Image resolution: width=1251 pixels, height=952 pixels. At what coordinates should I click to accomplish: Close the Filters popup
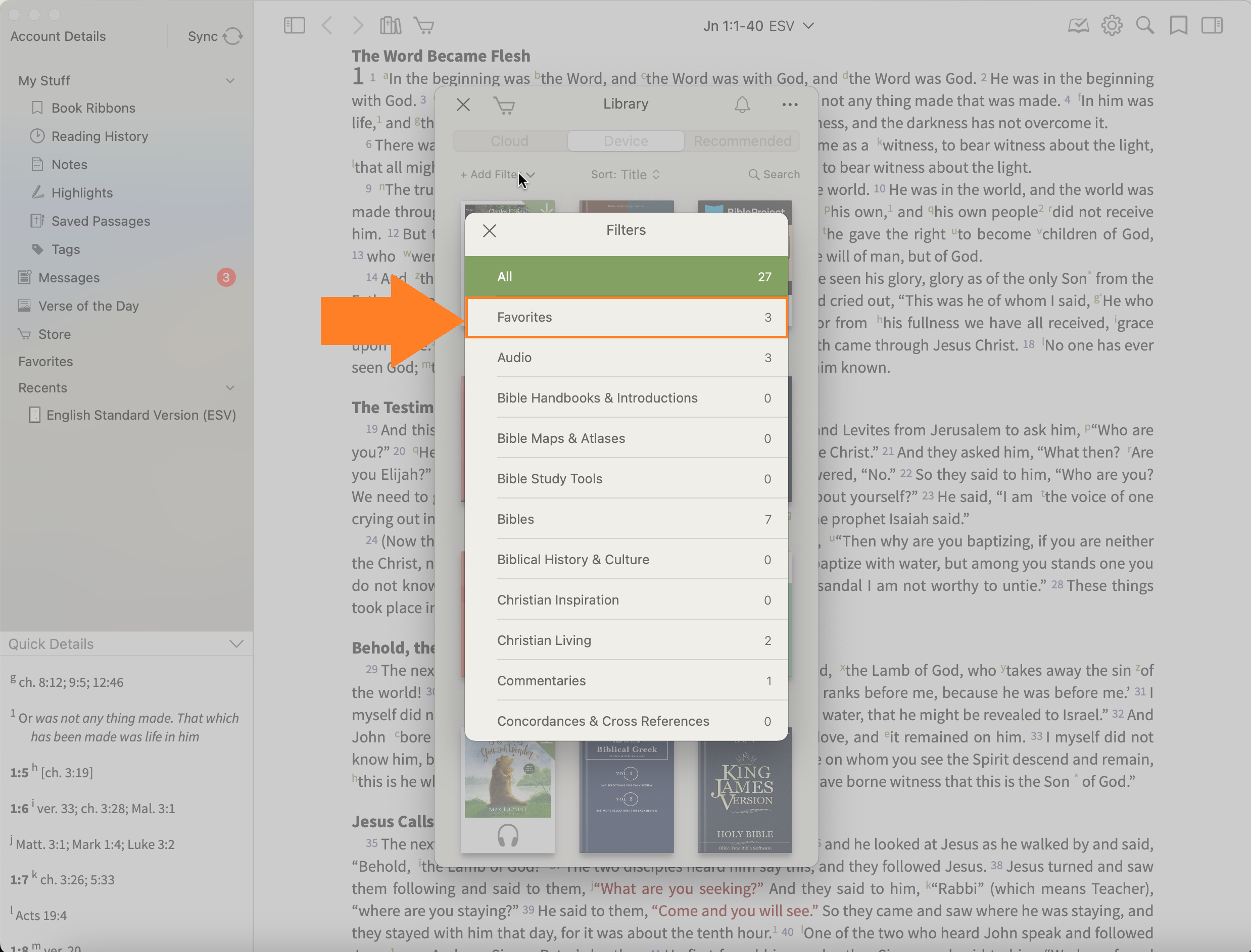coord(489,231)
